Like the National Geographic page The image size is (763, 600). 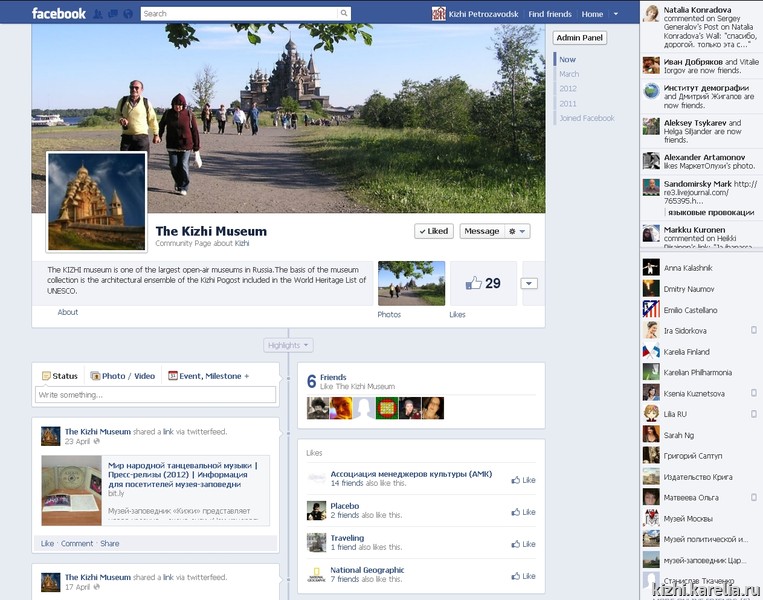pos(523,576)
